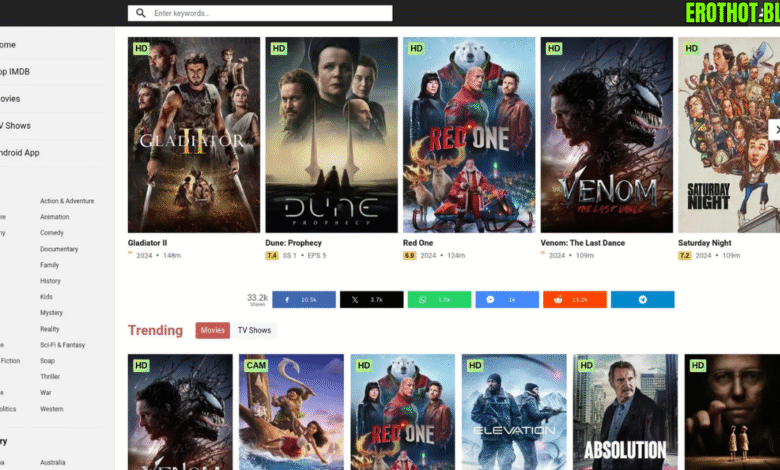The image size is (780, 470).
Task: Focus the Enter keywords search field
Action: [x=260, y=13]
